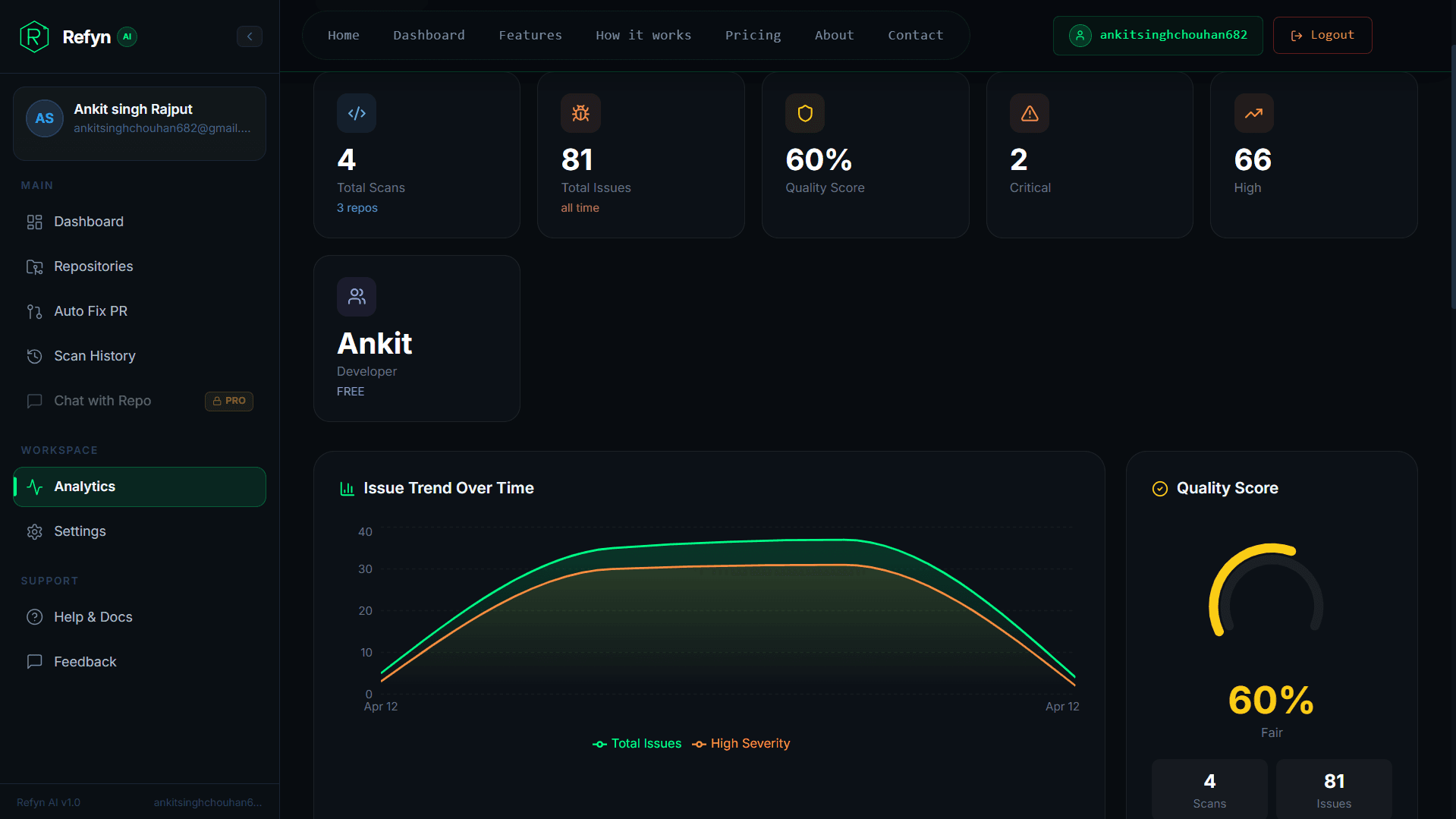Select the Pricing tab in top navigation
The width and height of the screenshot is (1456, 819).
click(x=753, y=35)
